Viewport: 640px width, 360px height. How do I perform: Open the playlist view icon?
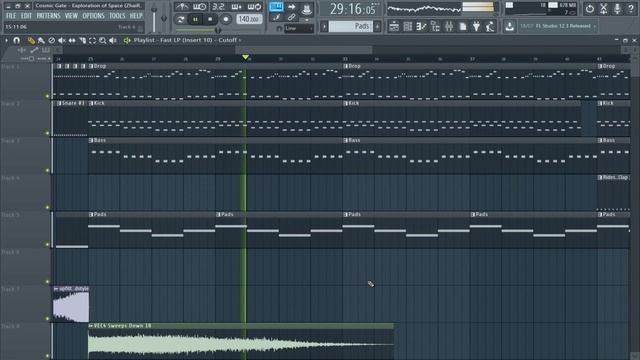pyautogui.click(x=394, y=27)
